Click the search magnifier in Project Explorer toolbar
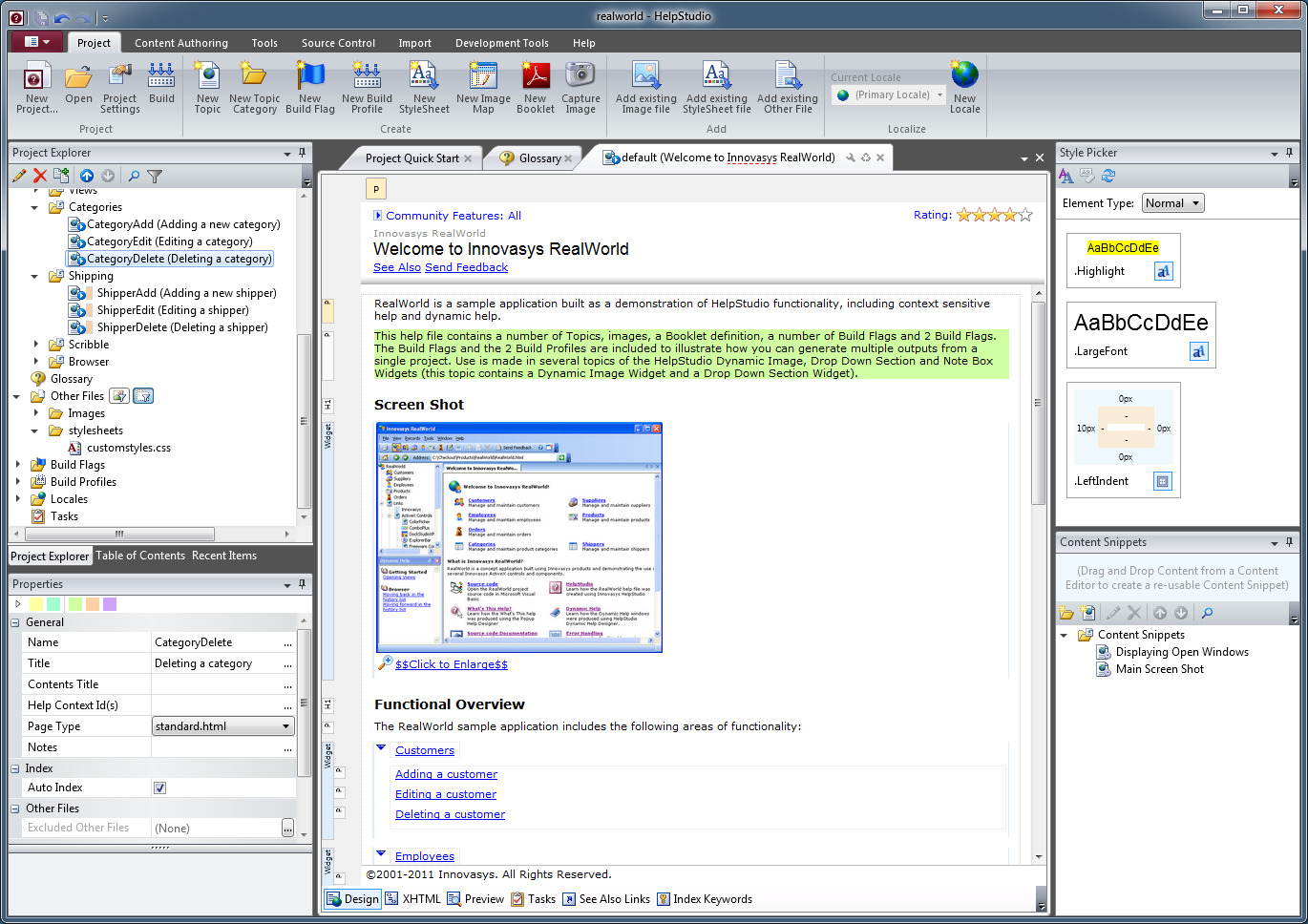Viewport: 1308px width, 924px height. tap(134, 176)
